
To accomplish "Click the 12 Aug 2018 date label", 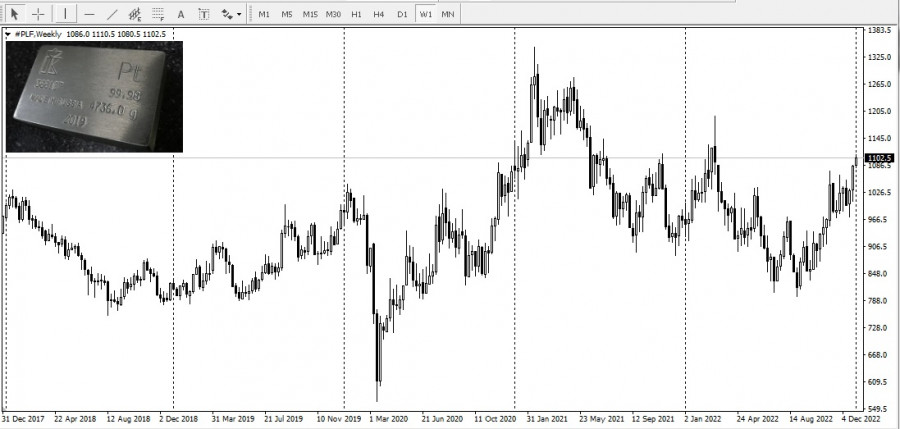I will [x=129, y=419].
